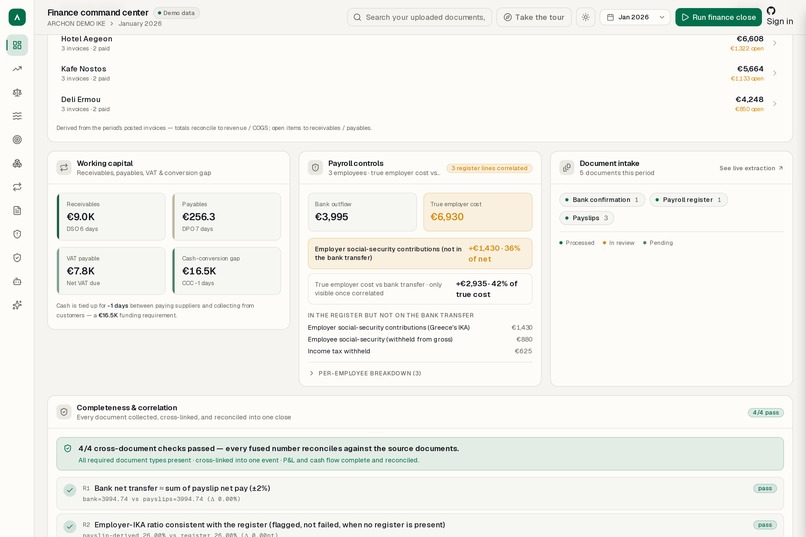
Task: Click Run finance close button
Action: point(718,17)
